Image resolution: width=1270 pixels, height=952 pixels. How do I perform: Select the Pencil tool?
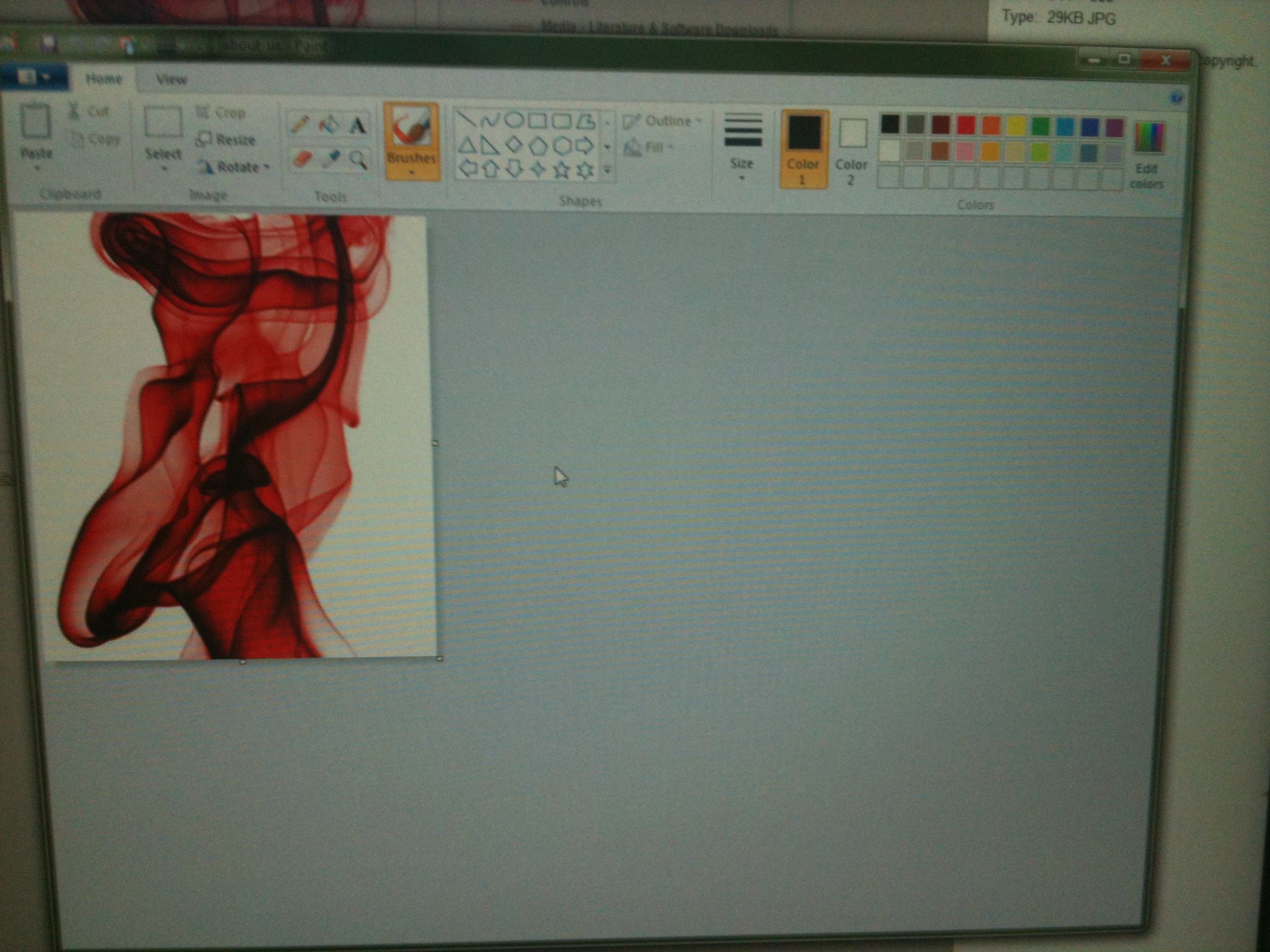(300, 125)
